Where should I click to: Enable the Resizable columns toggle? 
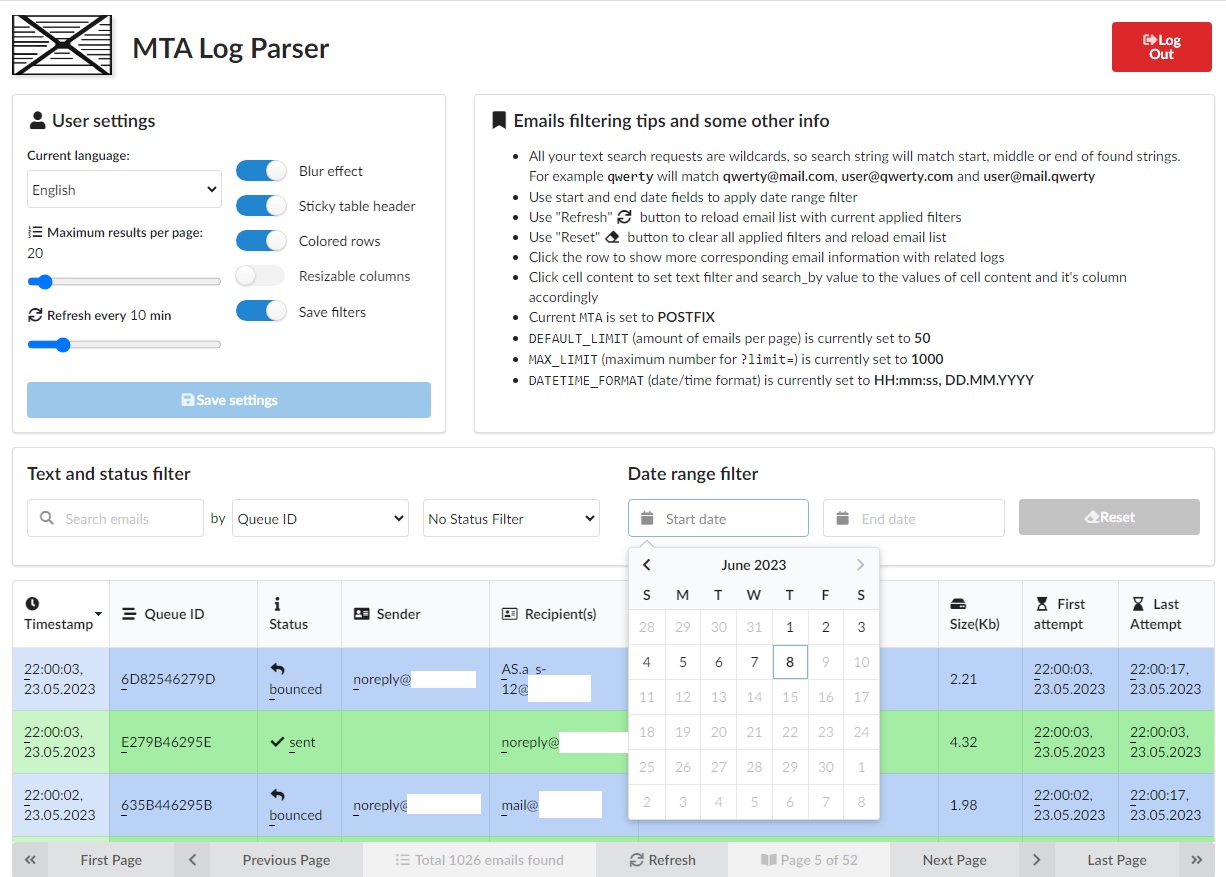point(261,276)
